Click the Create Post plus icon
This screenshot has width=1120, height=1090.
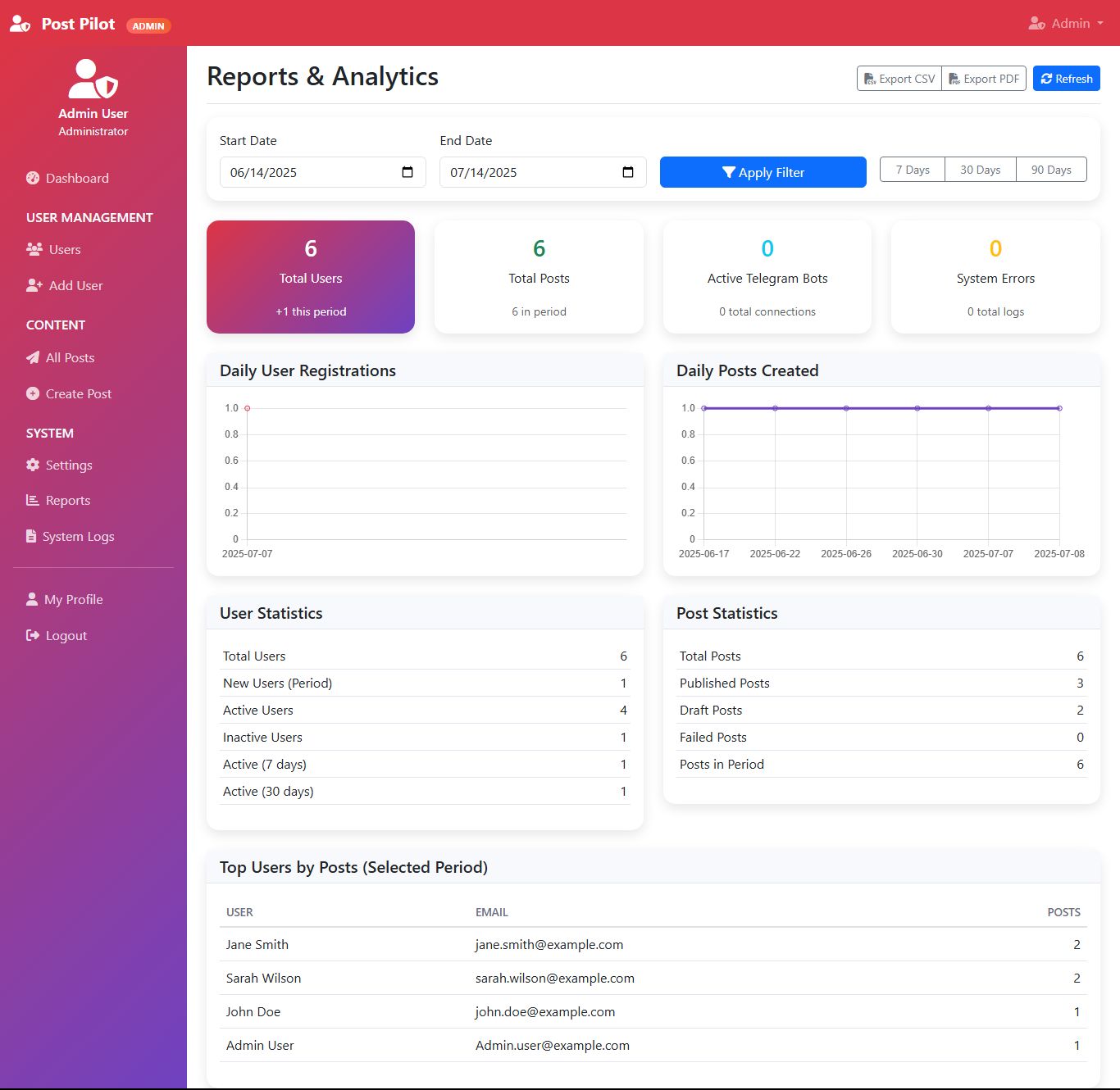[33, 393]
